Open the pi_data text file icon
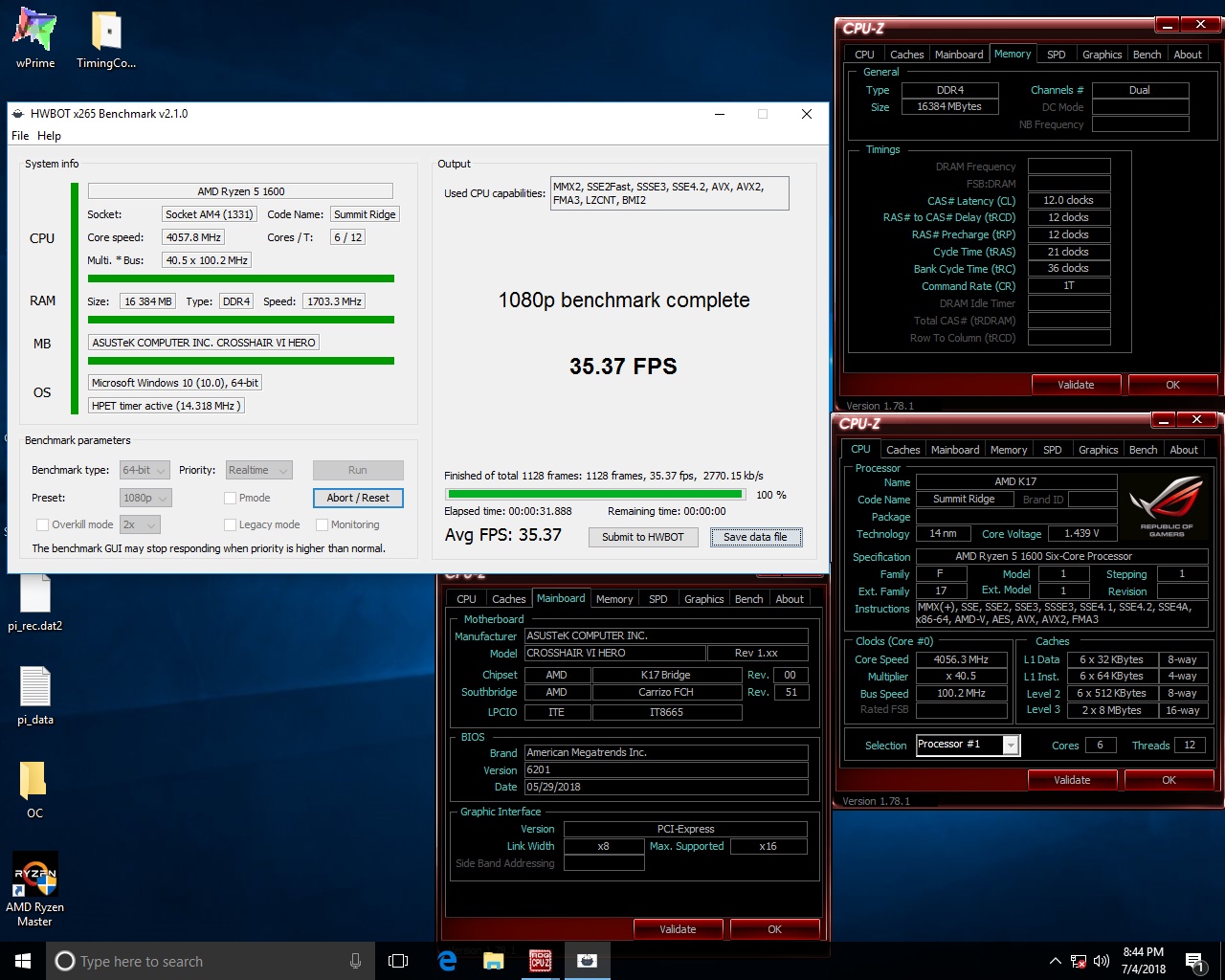 (35, 696)
